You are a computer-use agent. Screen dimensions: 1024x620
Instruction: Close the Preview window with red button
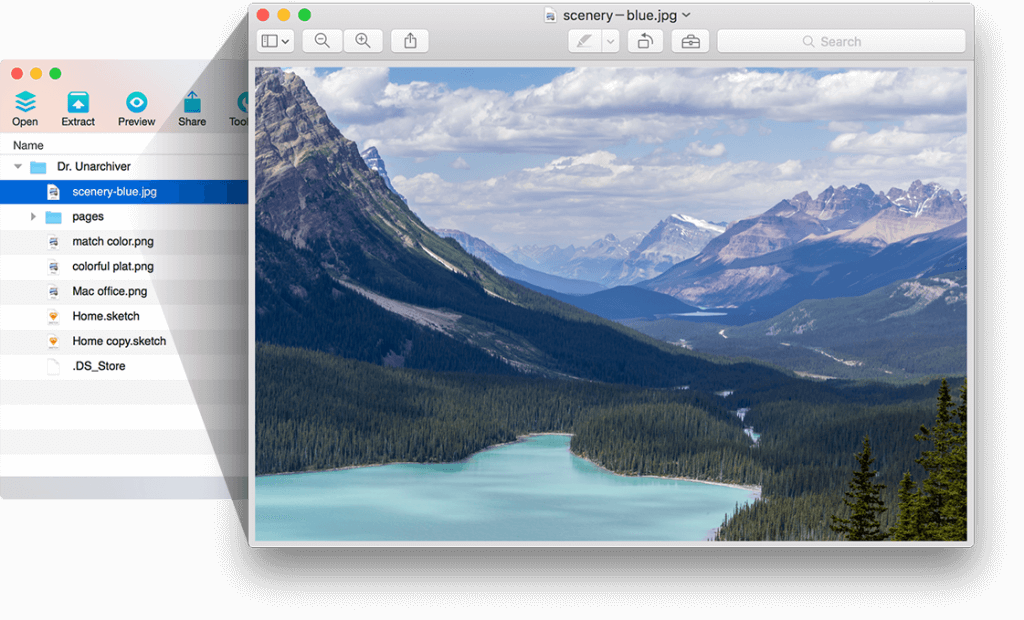(263, 14)
